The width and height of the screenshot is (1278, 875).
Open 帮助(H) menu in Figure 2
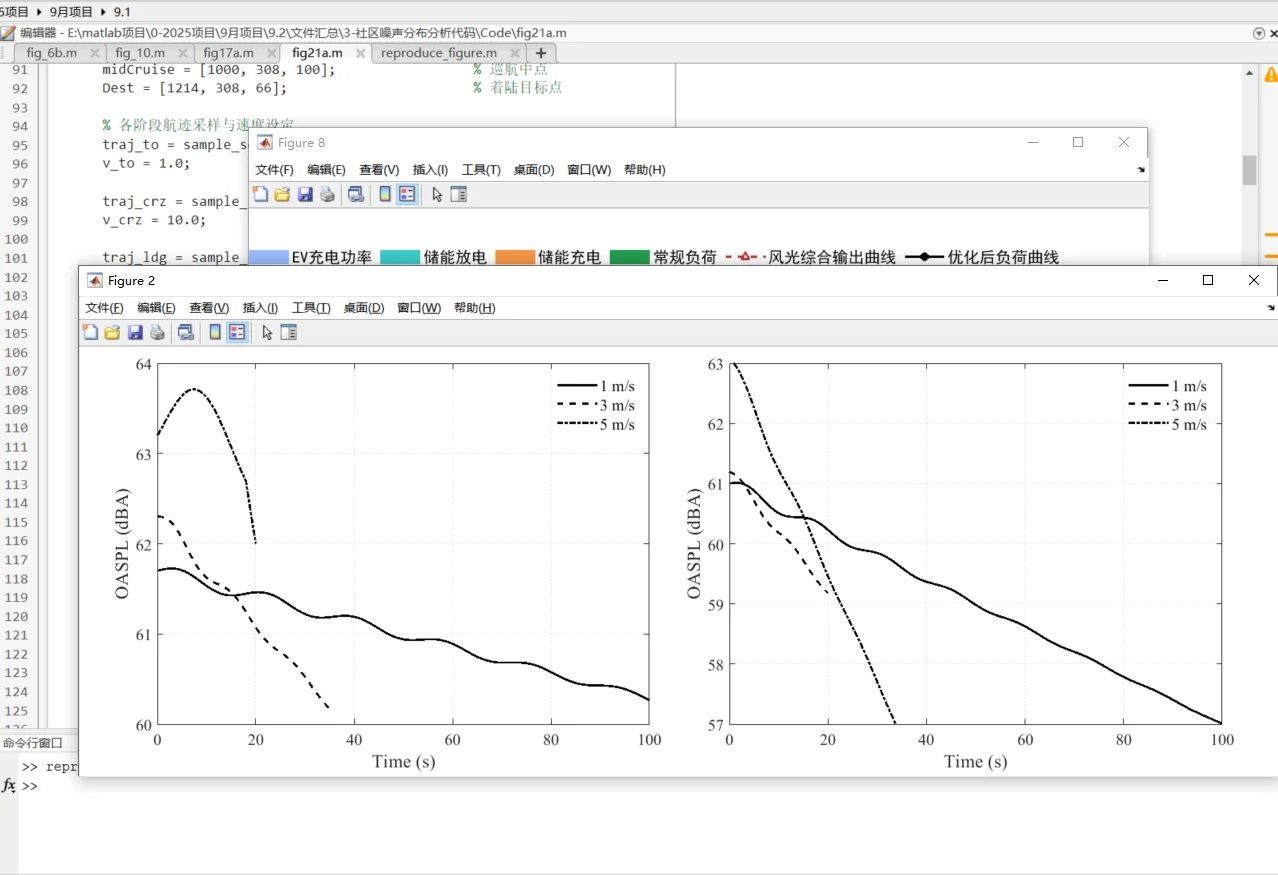[x=474, y=308]
